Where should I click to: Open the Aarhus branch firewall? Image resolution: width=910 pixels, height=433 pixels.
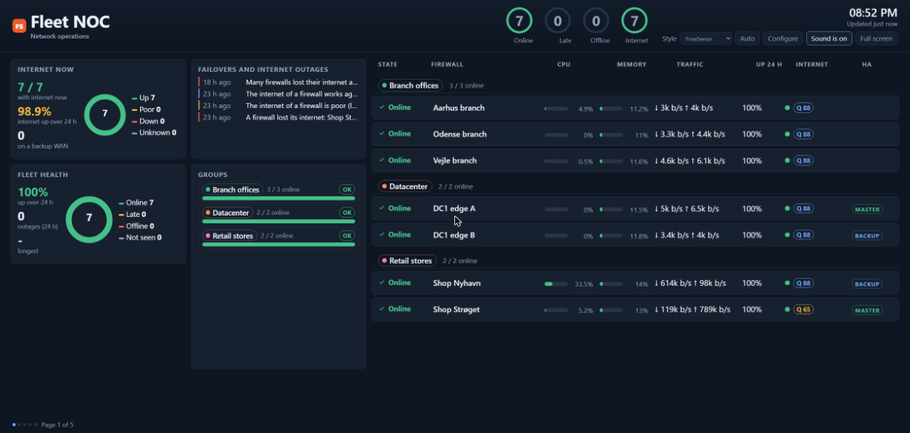458,108
